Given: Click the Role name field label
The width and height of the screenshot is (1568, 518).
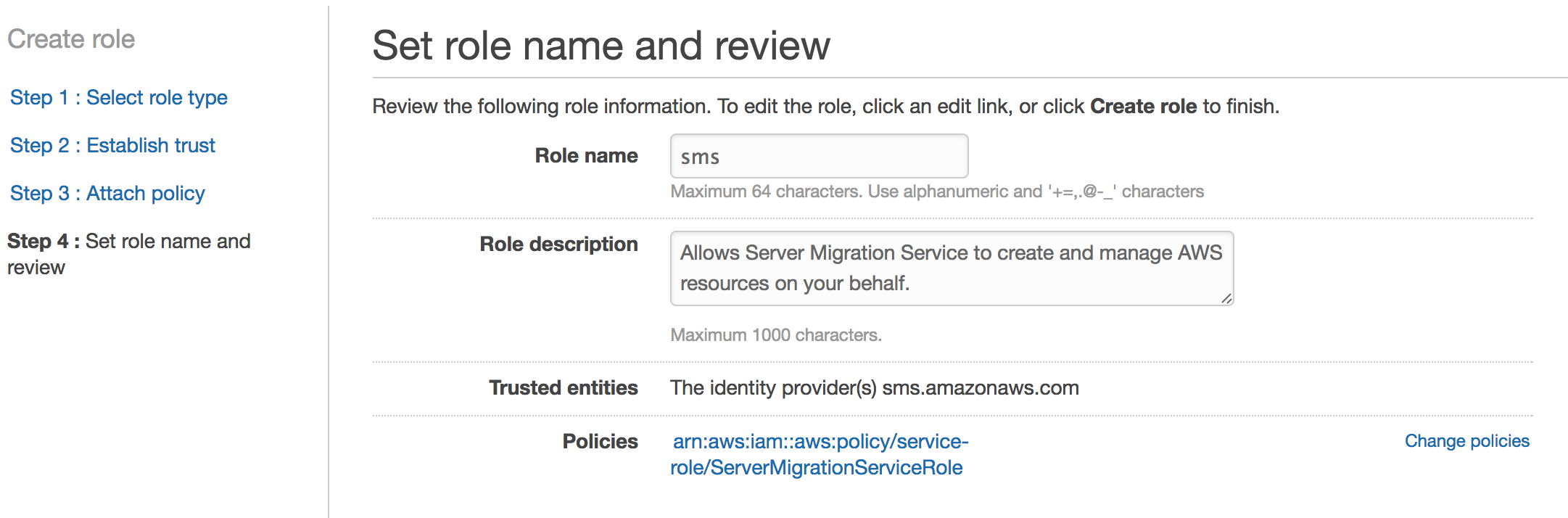Looking at the screenshot, I should point(586,155).
